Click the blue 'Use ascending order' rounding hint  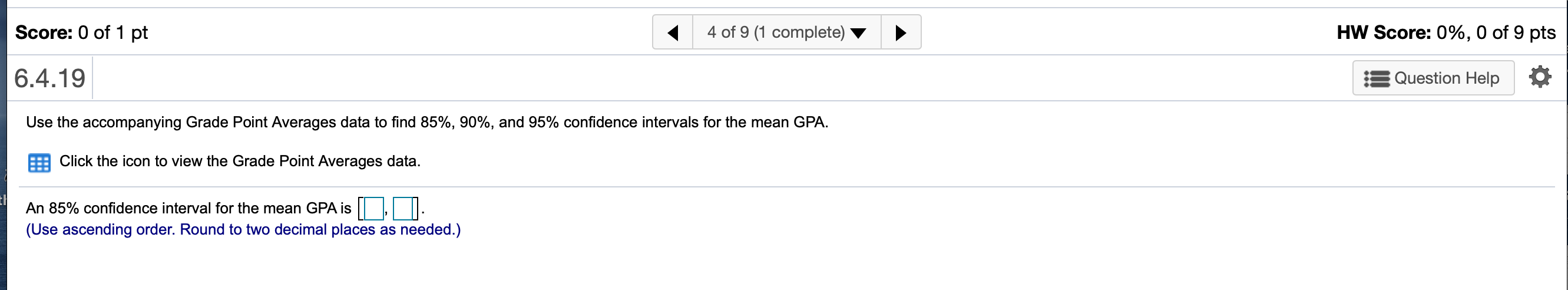tap(243, 230)
